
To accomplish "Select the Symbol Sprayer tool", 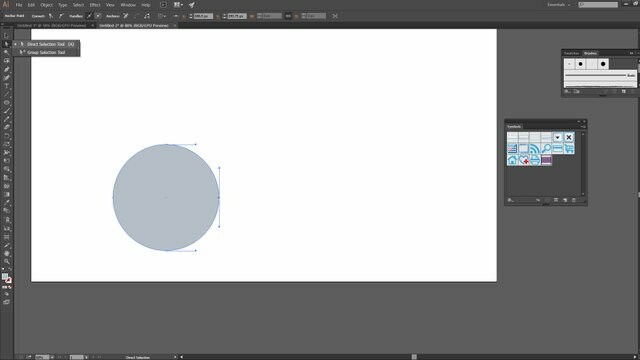I will click(x=6, y=220).
